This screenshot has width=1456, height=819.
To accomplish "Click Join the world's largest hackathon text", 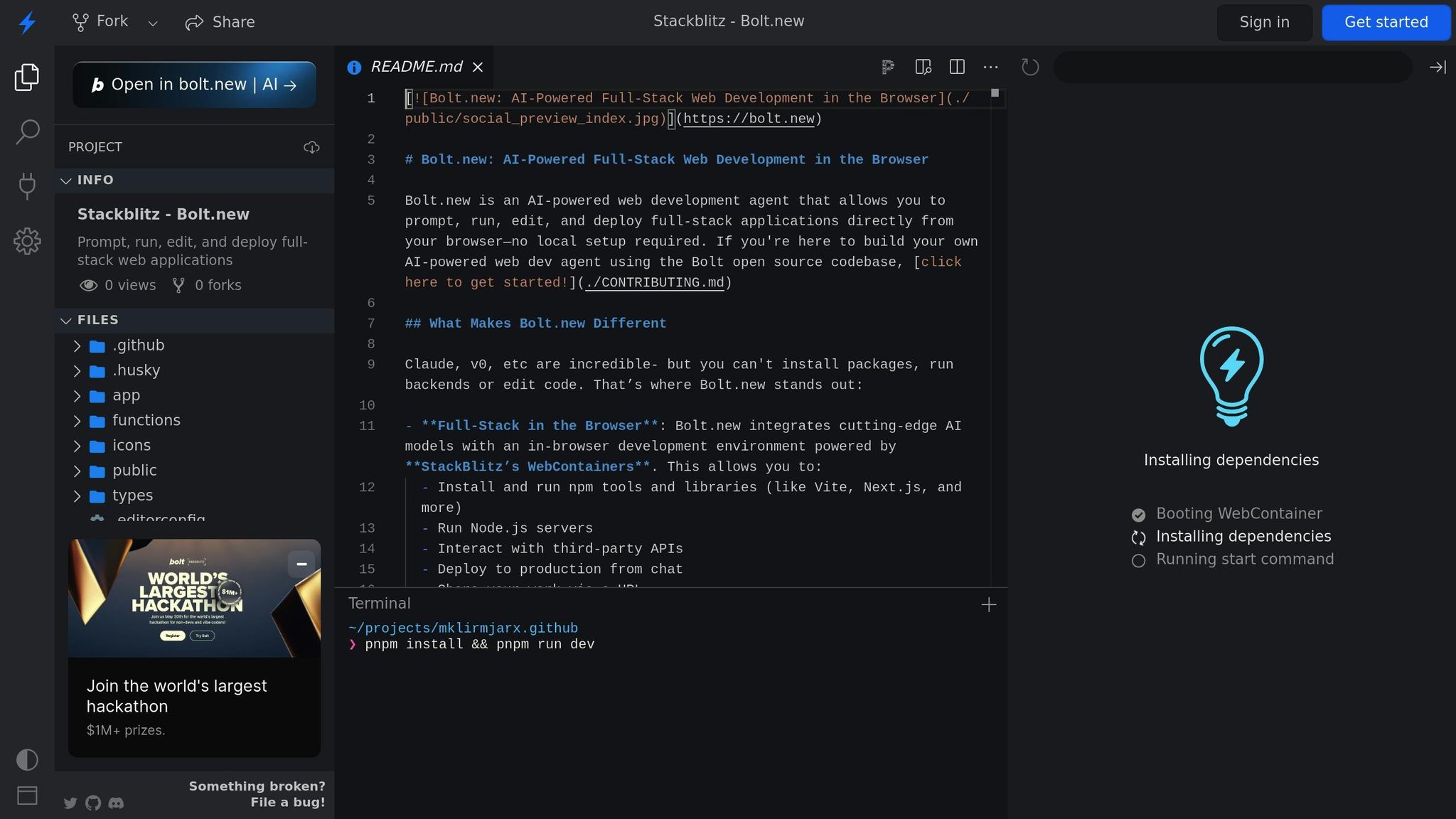I will coord(176,696).
